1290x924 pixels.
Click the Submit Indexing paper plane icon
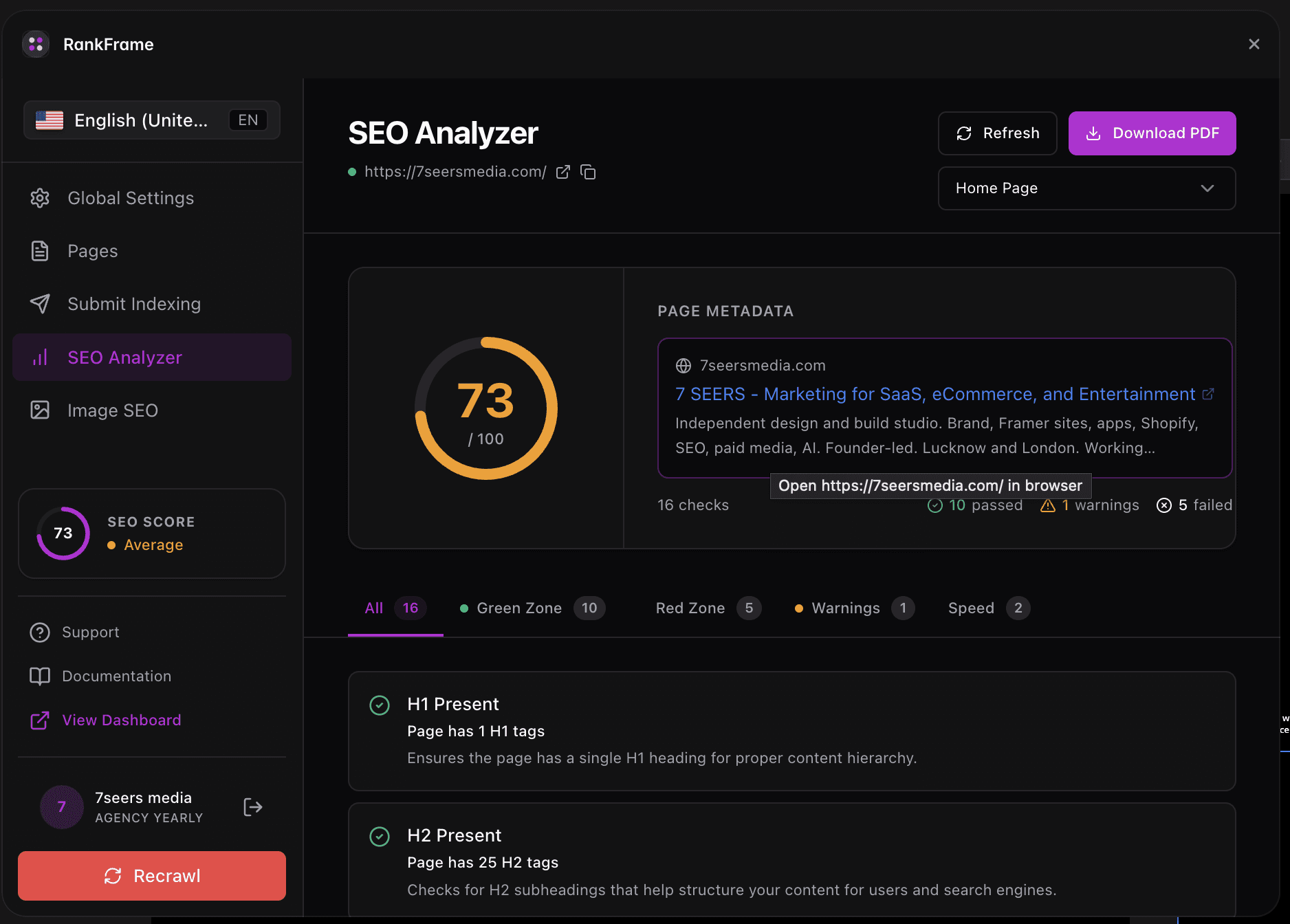tap(40, 304)
